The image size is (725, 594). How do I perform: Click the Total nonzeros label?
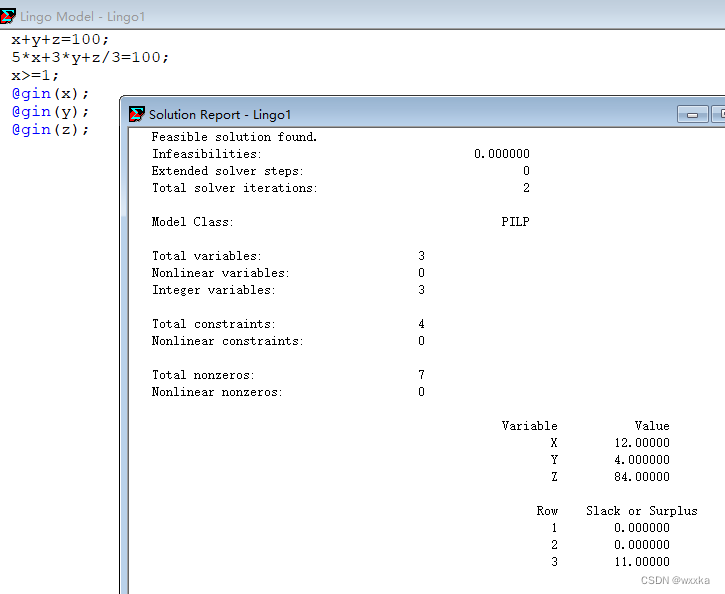click(203, 375)
